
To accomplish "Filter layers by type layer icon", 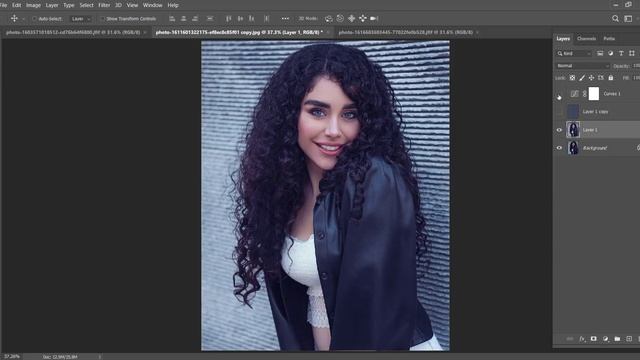I will coord(621,53).
